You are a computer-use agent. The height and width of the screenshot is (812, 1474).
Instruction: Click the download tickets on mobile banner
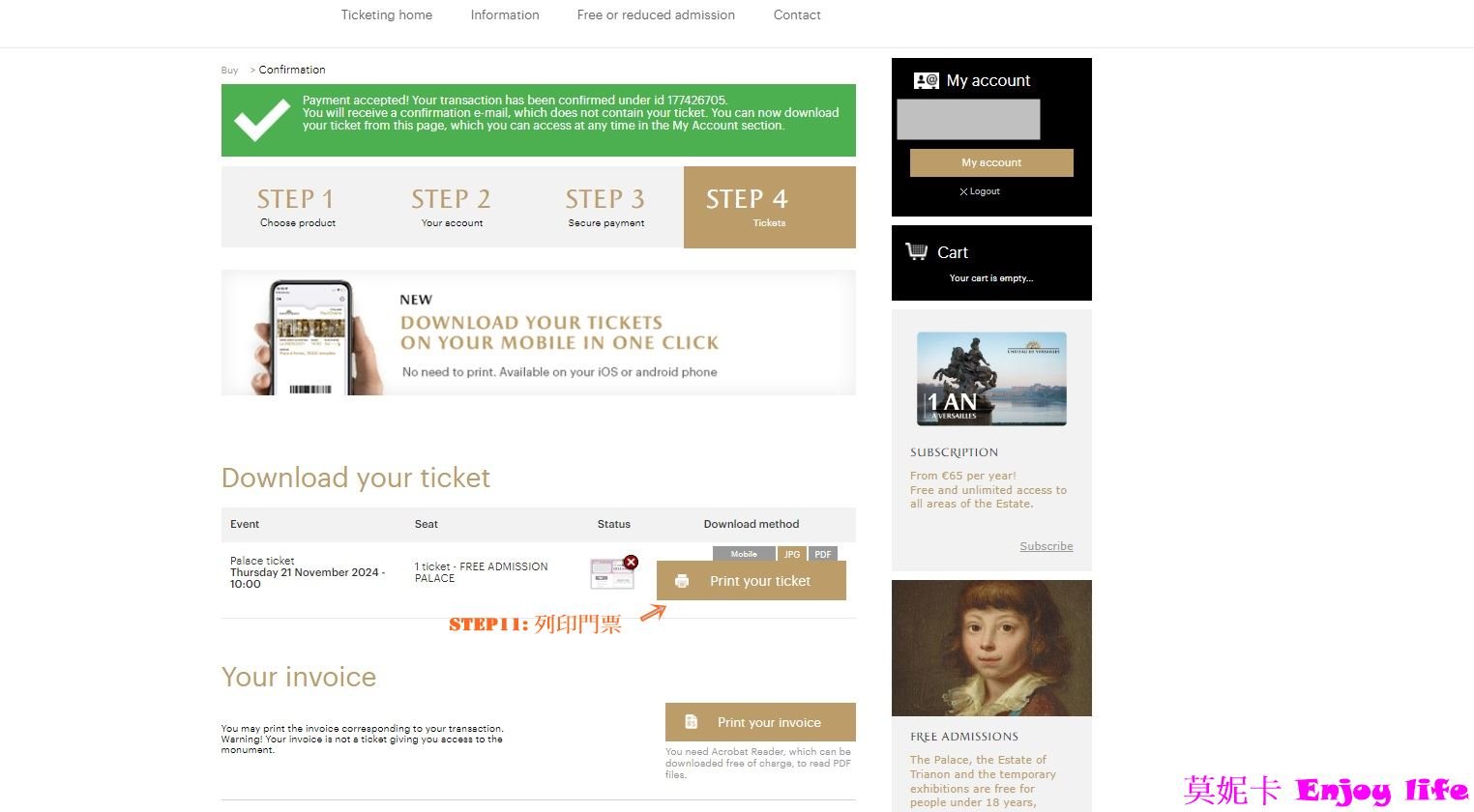click(539, 333)
